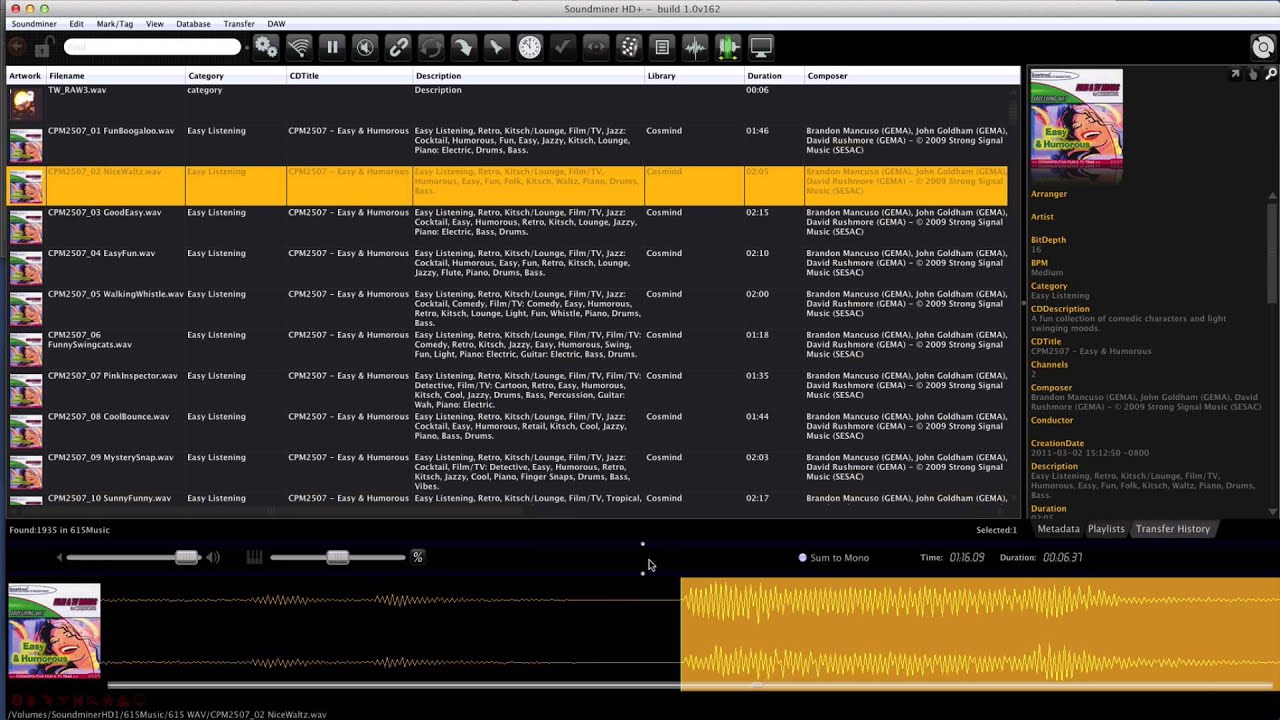
Task: Switch to the Transfer History tab
Action: (1173, 529)
